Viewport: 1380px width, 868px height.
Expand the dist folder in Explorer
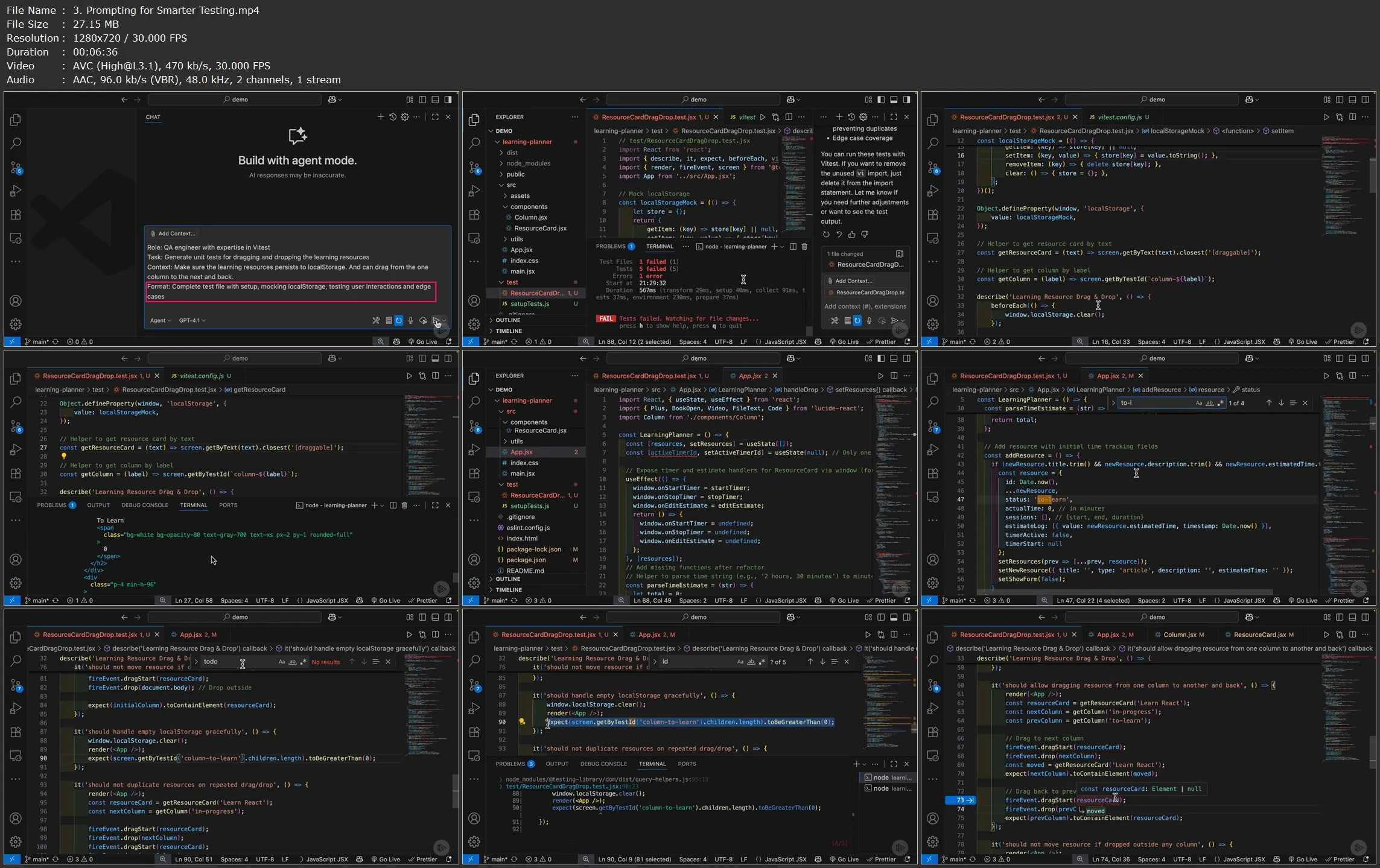click(512, 153)
